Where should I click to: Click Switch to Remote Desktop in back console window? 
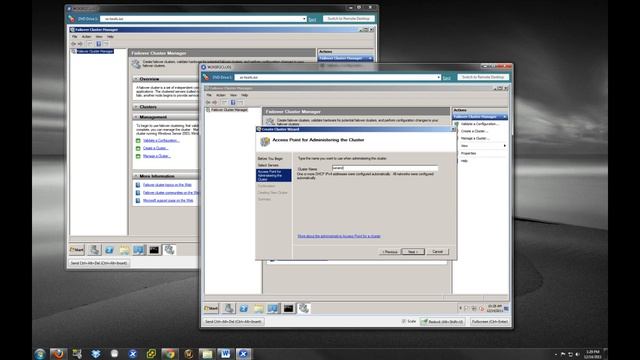[x=349, y=18]
